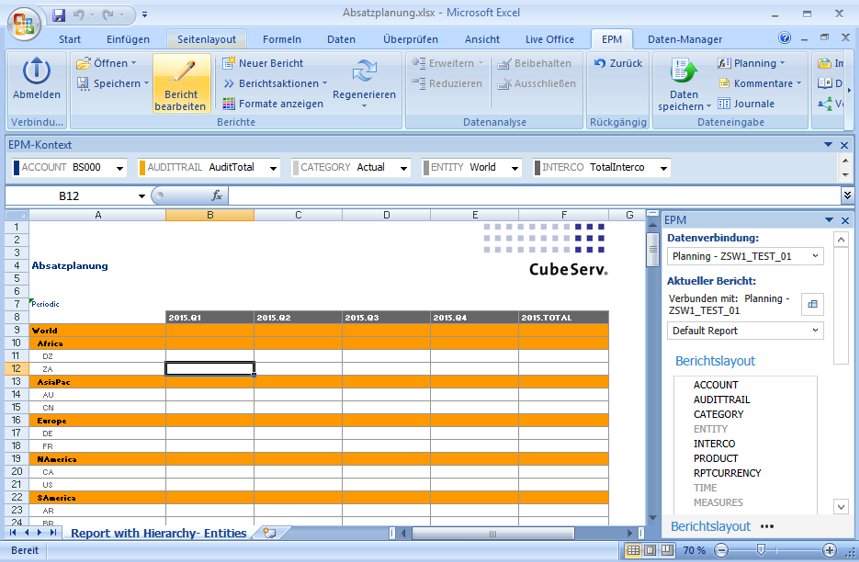Click the three dots pane options
This screenshot has width=859, height=562.
coord(767,526)
